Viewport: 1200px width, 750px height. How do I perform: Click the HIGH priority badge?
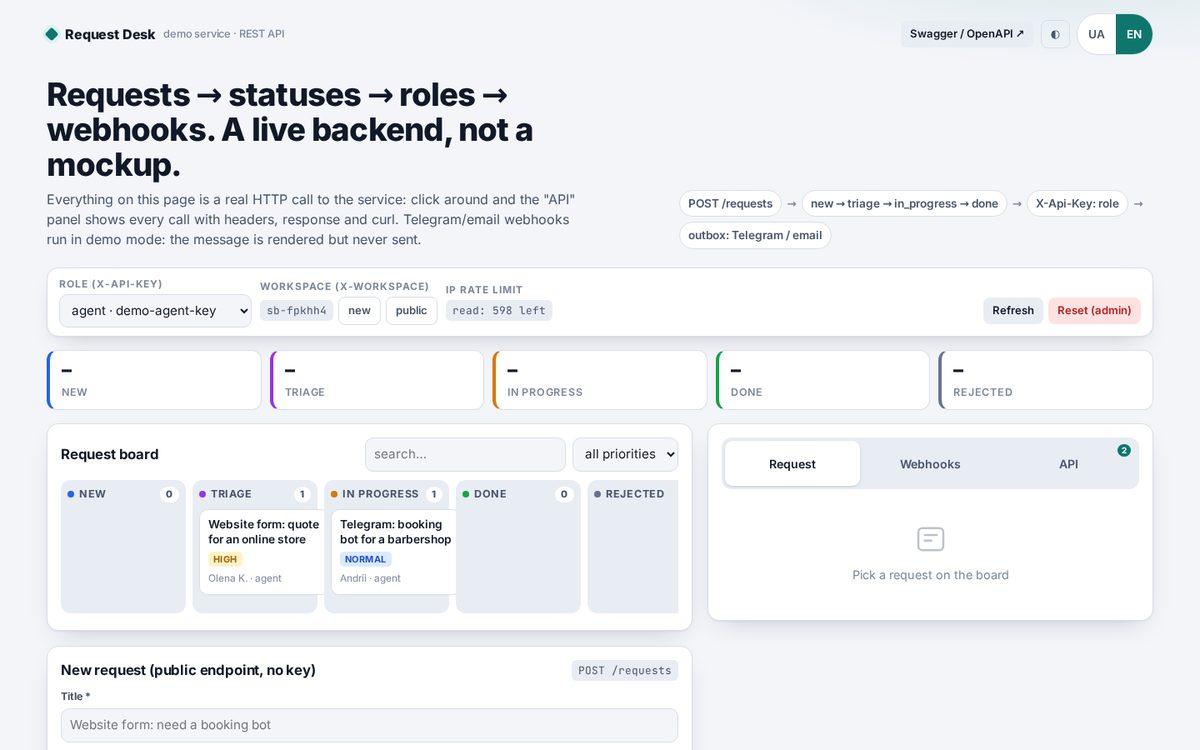pos(225,559)
